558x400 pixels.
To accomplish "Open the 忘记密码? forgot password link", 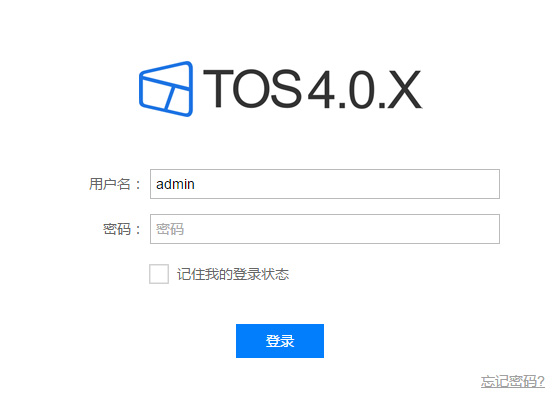I will pyautogui.click(x=512, y=381).
